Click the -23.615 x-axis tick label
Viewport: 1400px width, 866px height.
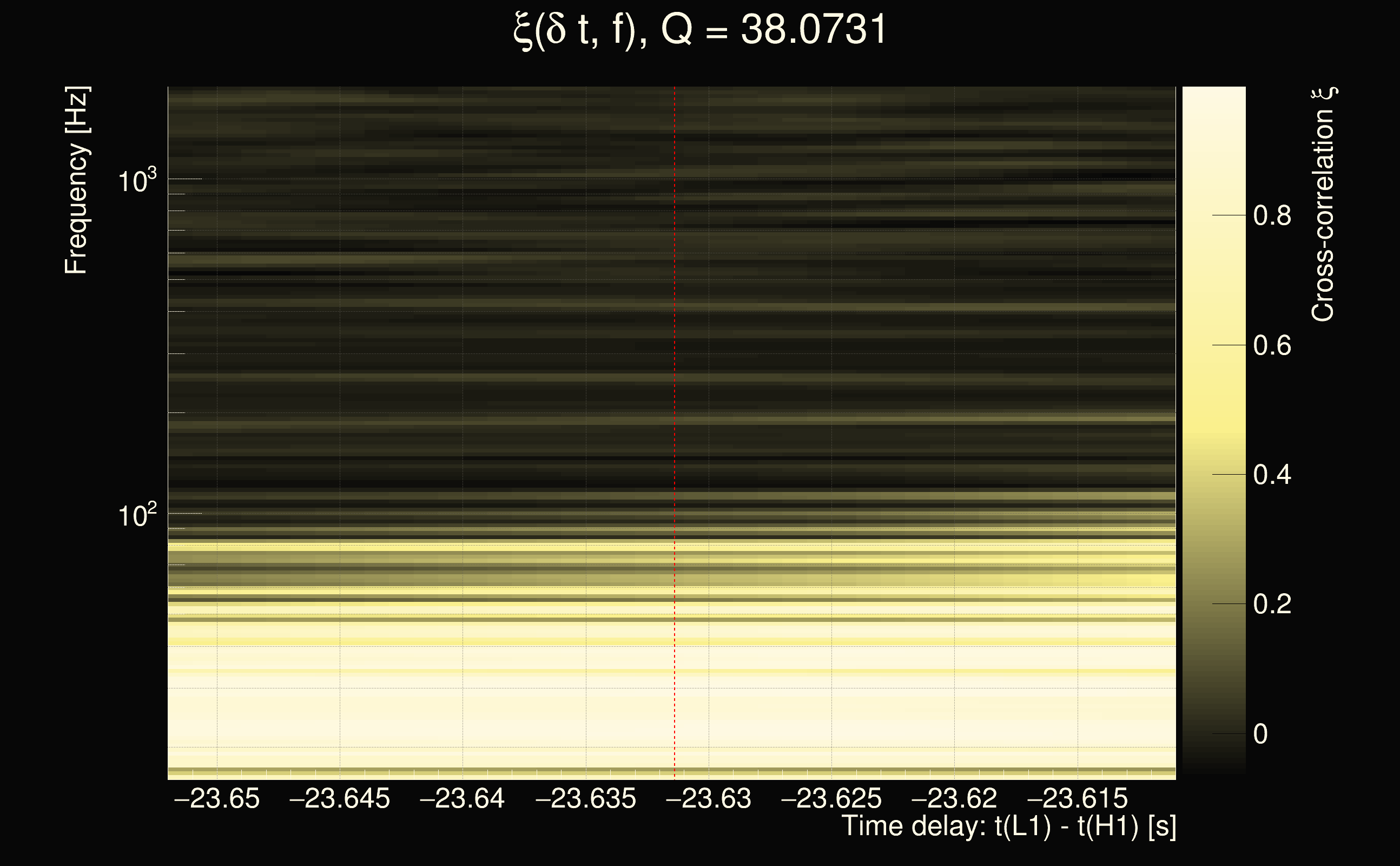(1077, 798)
